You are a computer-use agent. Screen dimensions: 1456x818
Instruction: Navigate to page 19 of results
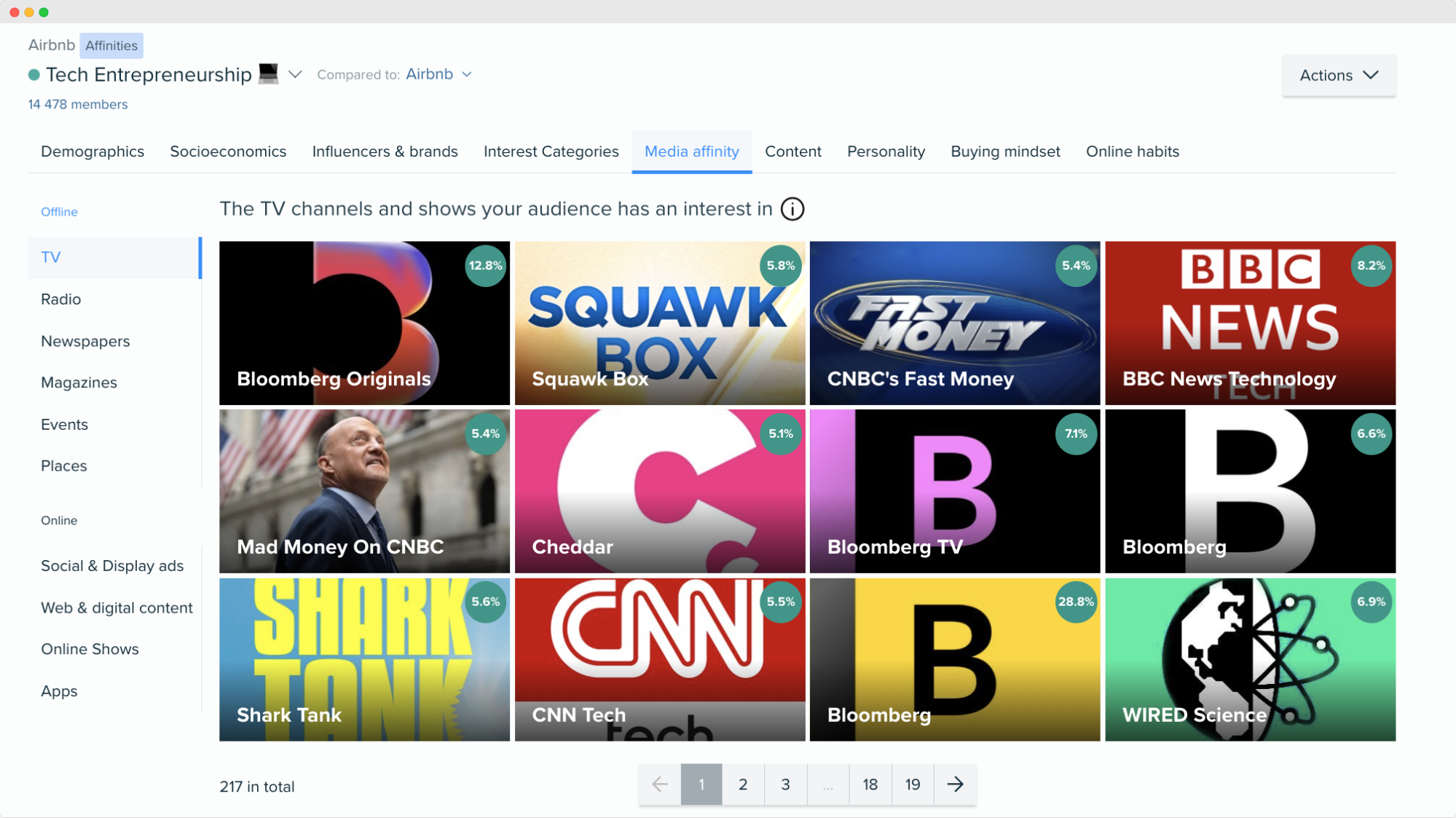point(911,784)
